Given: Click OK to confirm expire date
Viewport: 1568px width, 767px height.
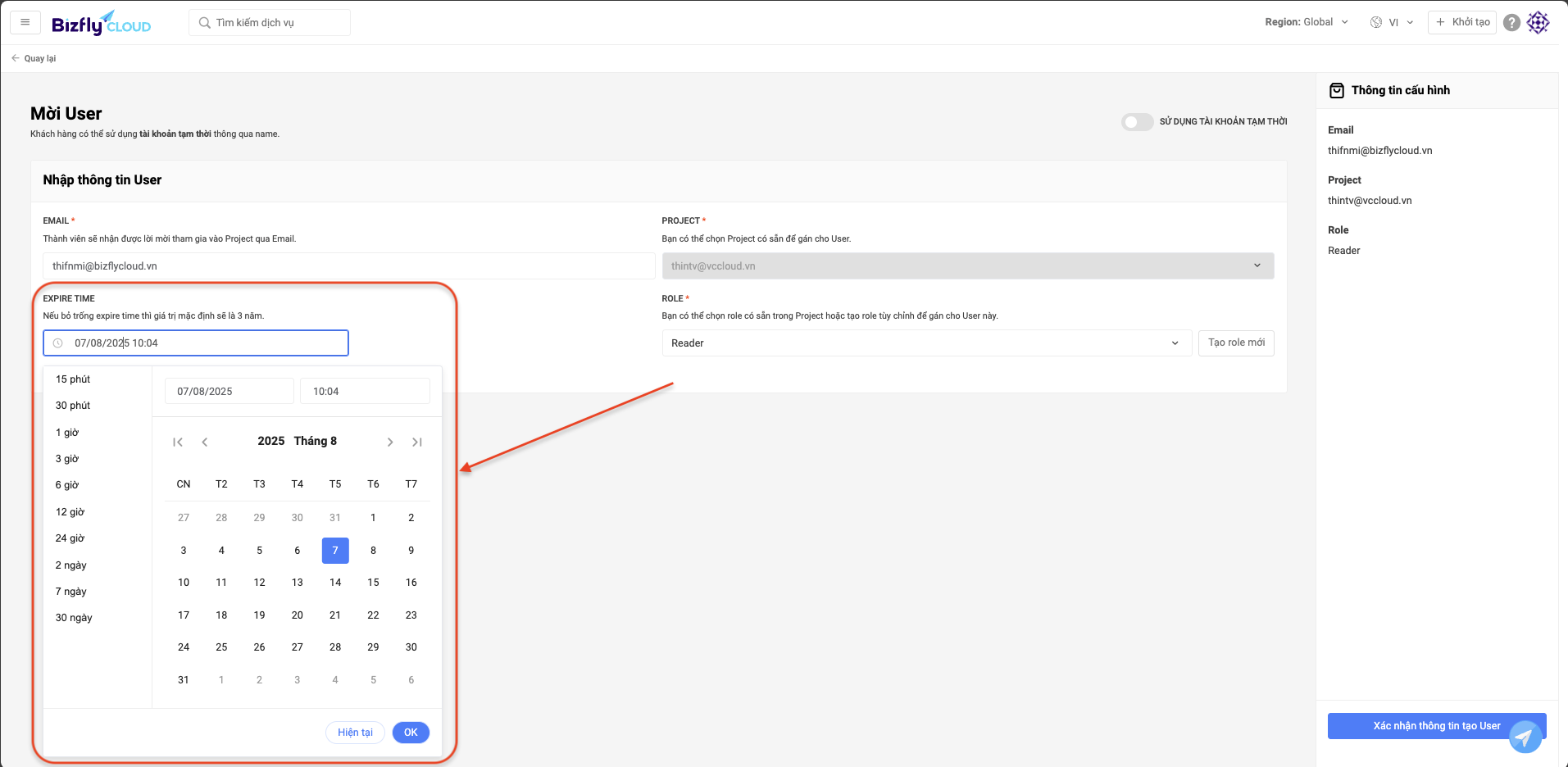Looking at the screenshot, I should [411, 733].
